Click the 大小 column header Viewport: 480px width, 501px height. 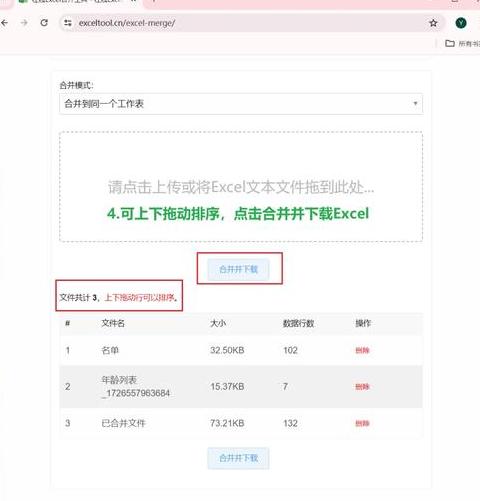pyautogui.click(x=218, y=323)
